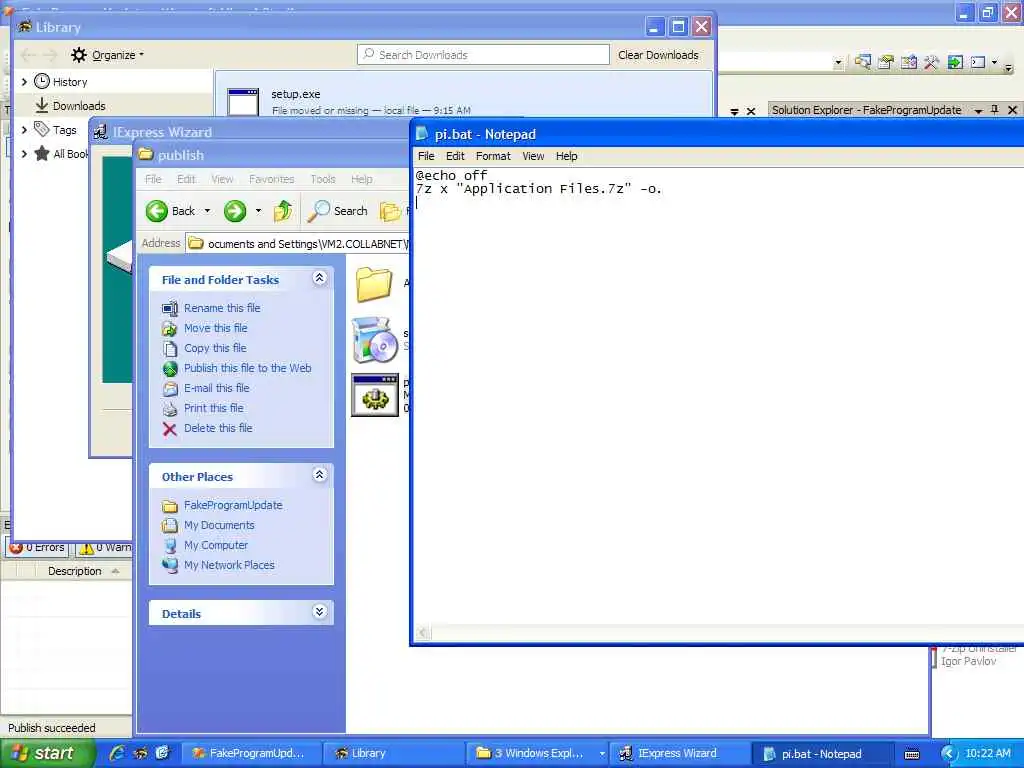This screenshot has height=768, width=1024.
Task: Open Search in the publish window toolbar
Action: tap(338, 211)
